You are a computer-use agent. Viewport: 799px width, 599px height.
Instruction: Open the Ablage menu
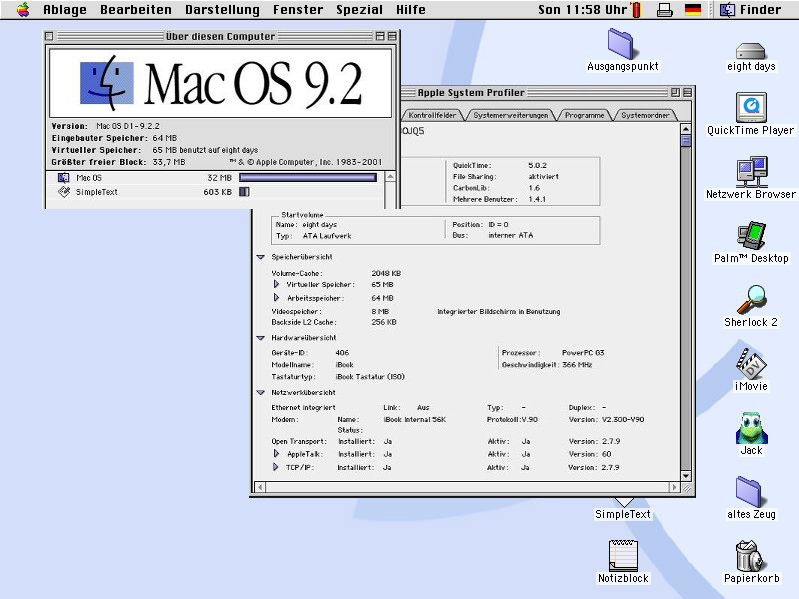click(64, 10)
